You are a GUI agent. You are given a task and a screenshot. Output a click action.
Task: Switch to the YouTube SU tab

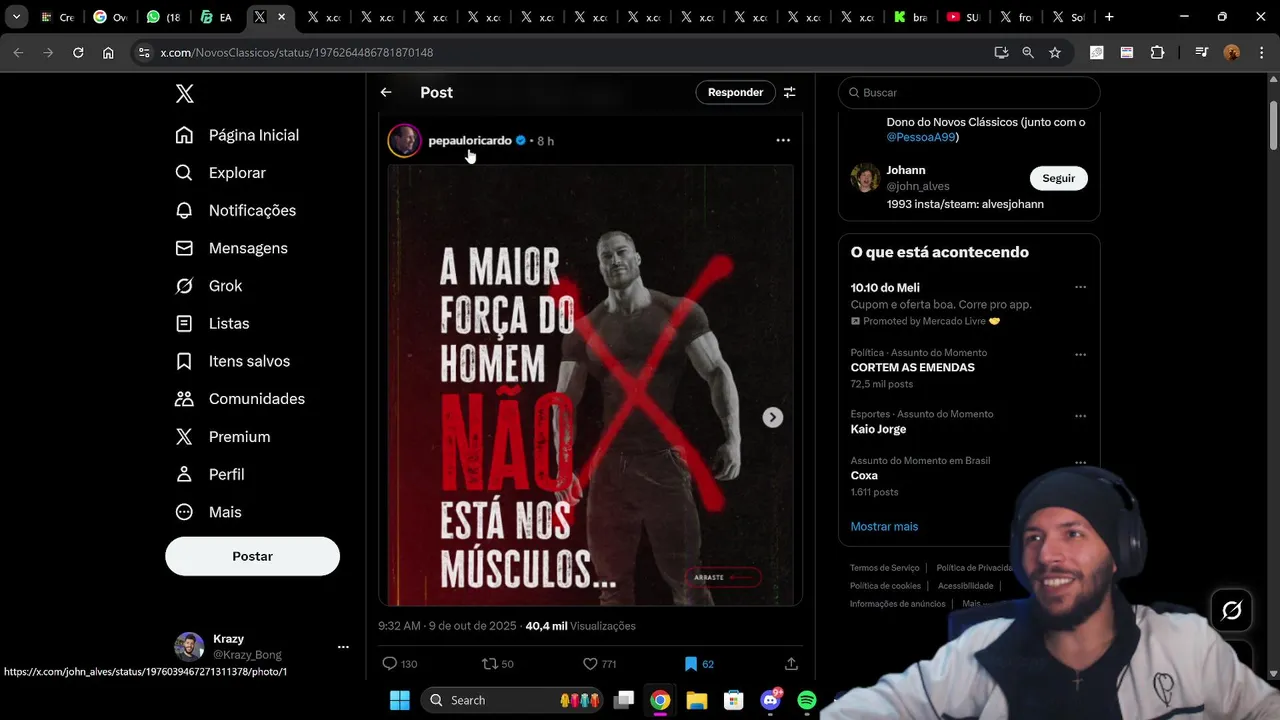click(962, 17)
